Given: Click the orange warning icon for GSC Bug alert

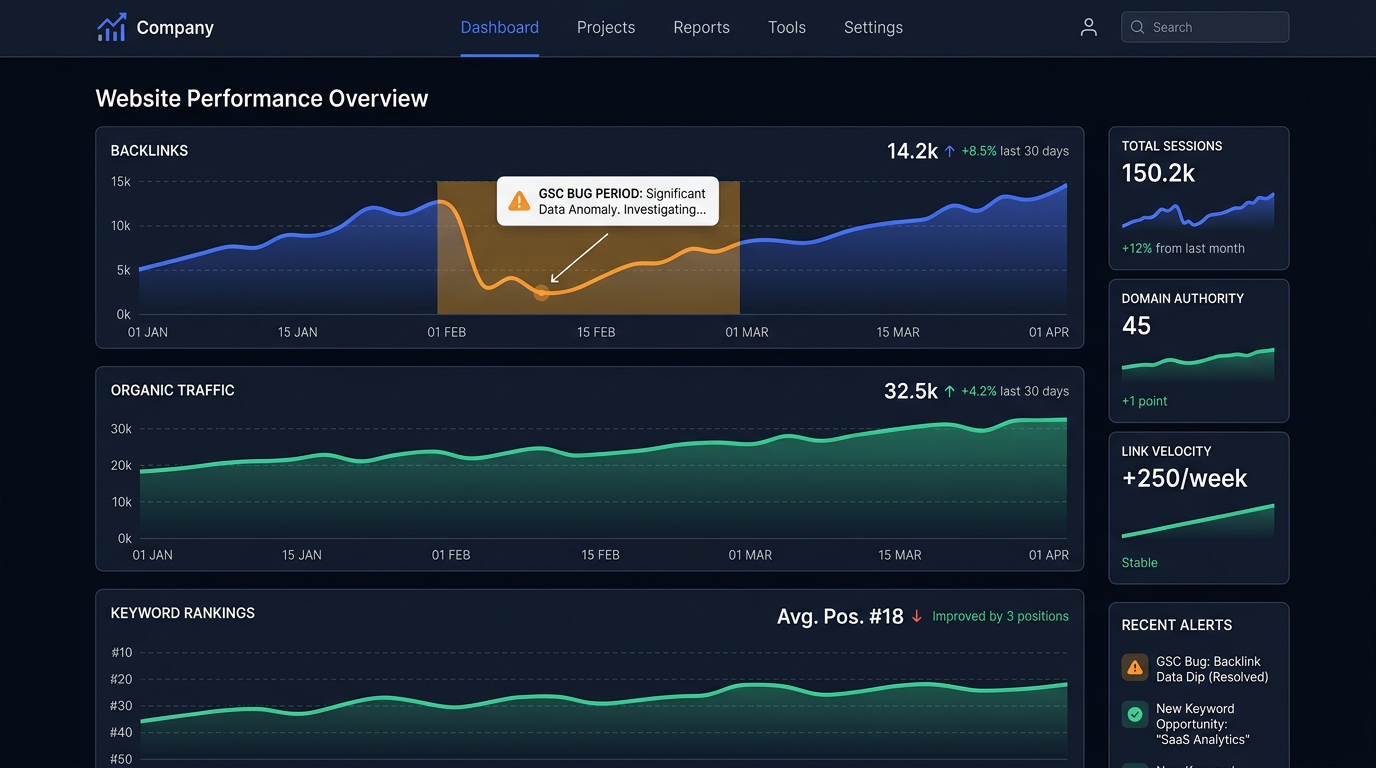Looking at the screenshot, I should pos(1135,667).
